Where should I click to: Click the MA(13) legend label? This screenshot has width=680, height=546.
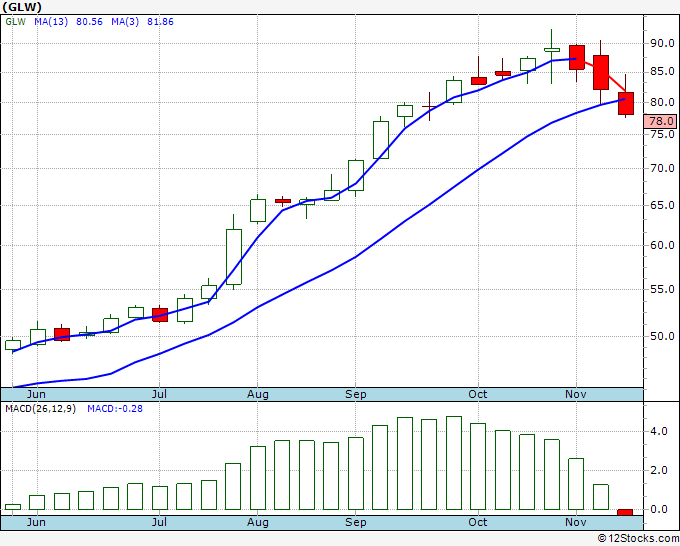51,22
